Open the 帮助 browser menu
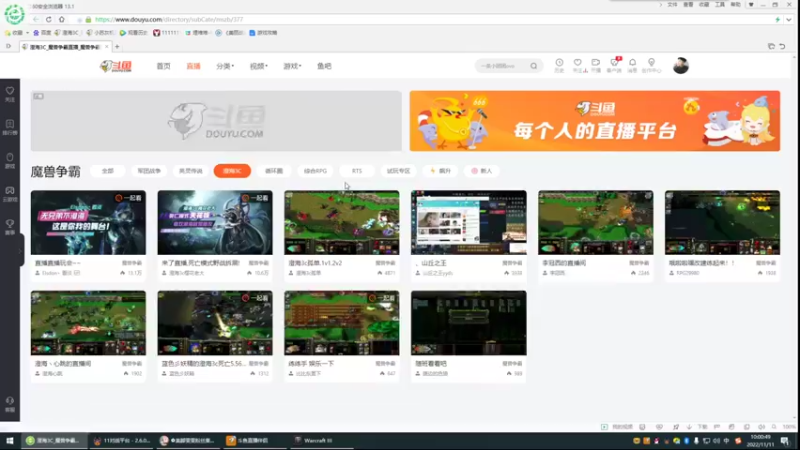This screenshot has width=800, height=450. pos(736,5)
